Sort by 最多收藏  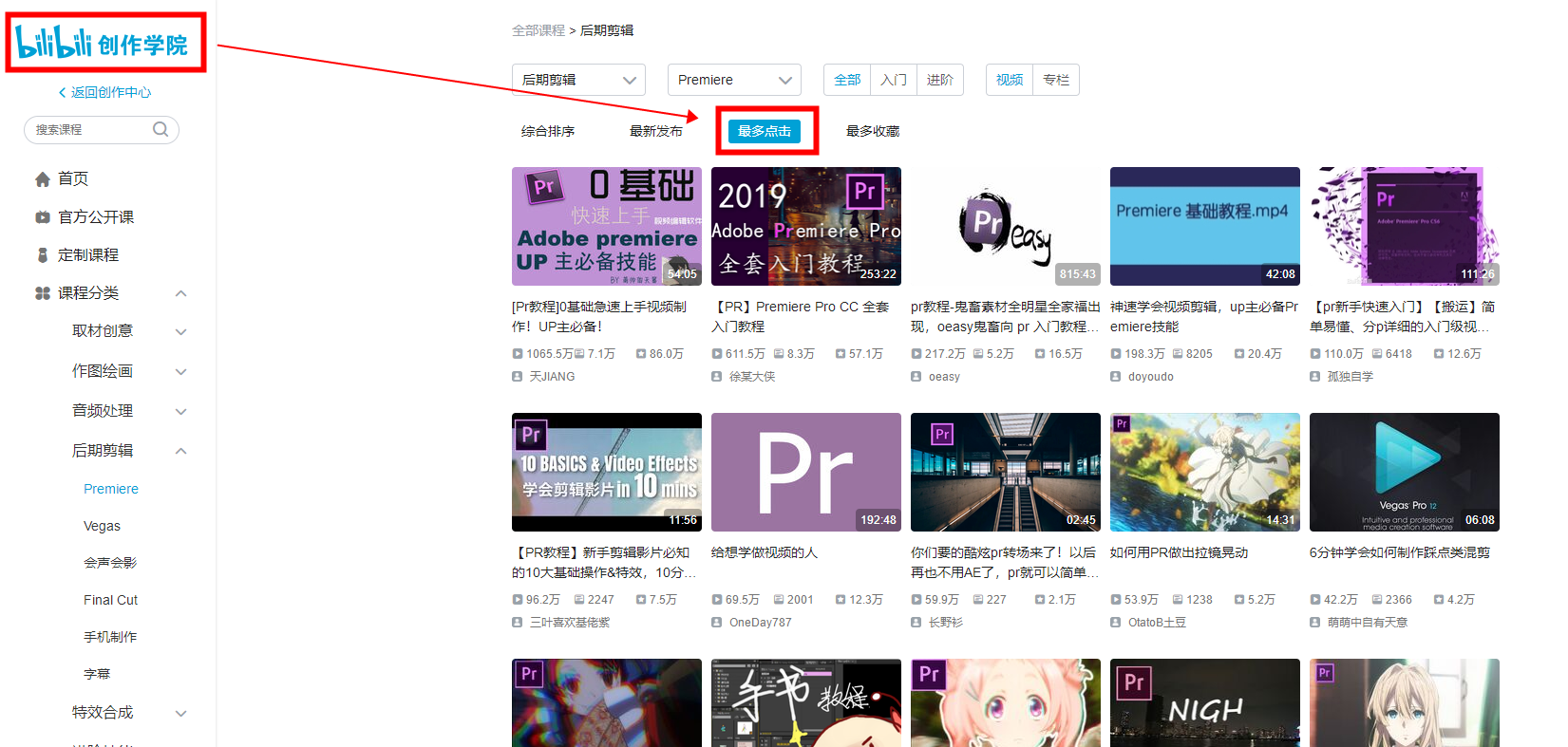(873, 131)
